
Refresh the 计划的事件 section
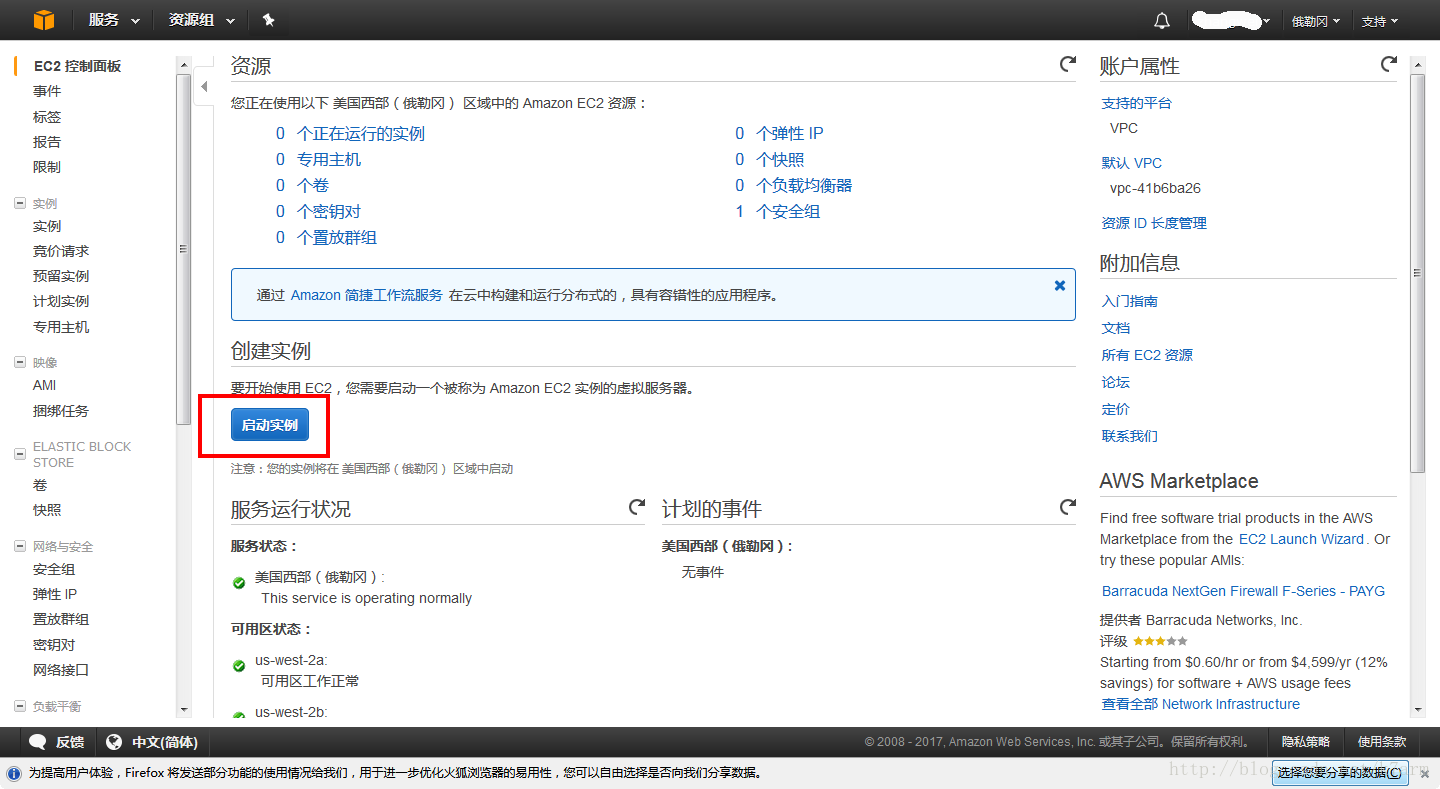tap(1068, 507)
